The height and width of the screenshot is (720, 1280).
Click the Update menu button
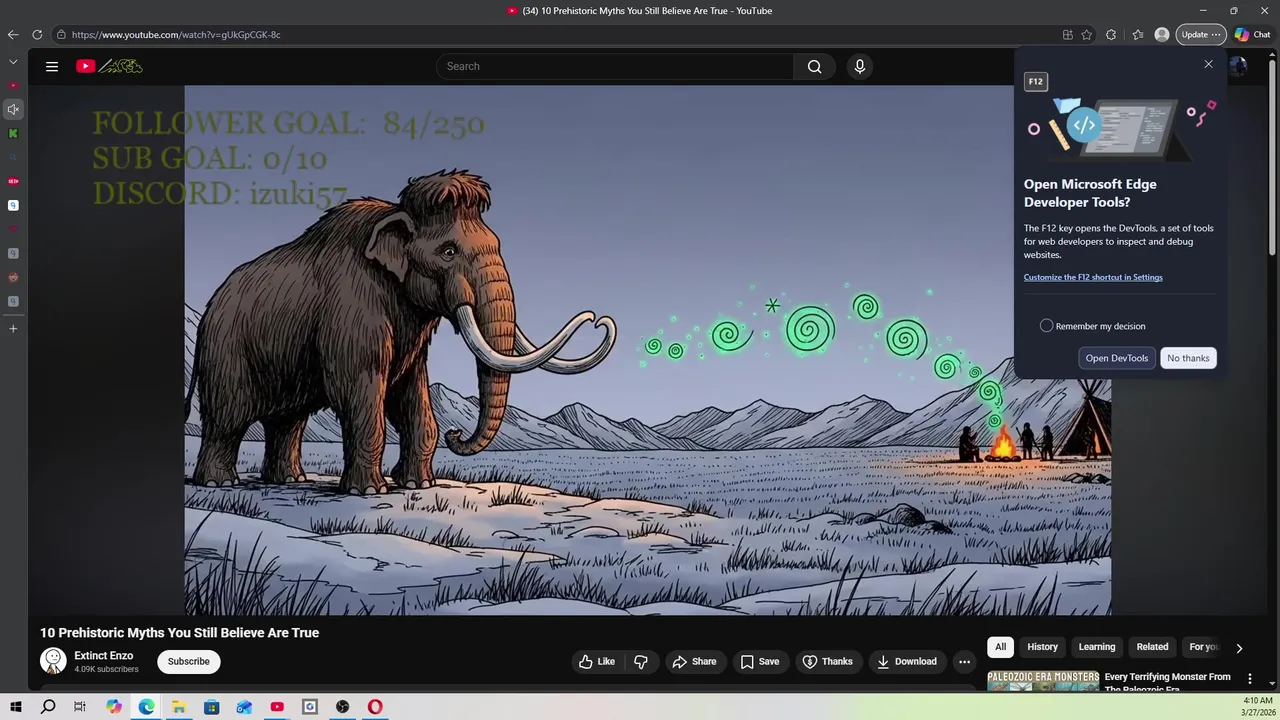pos(1200,34)
